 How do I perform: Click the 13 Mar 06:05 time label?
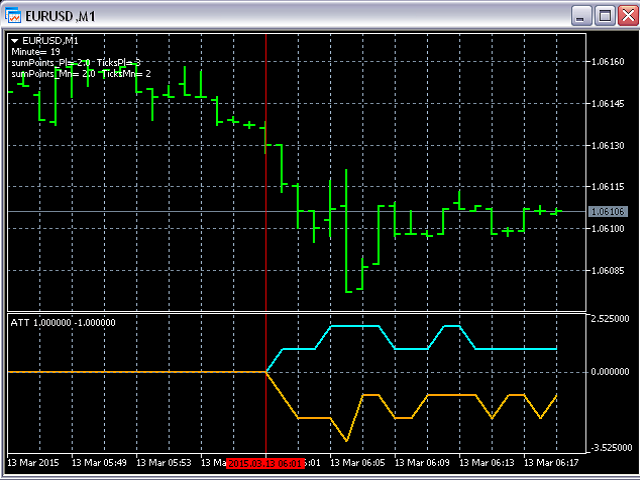367,463
